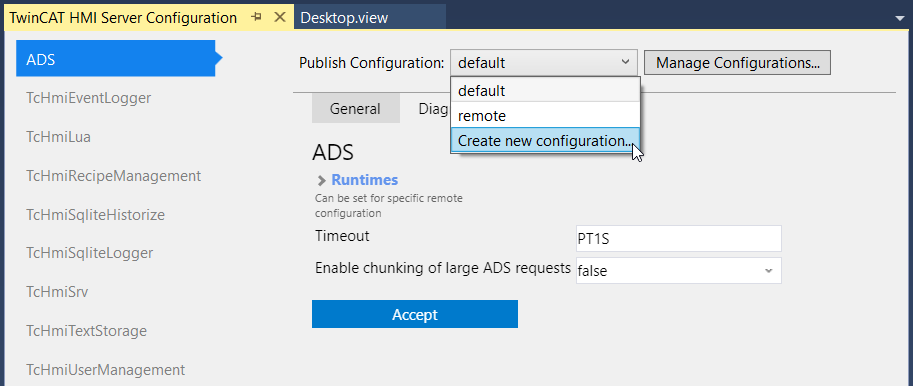
Task: Click Enable chunking of large ADS requests label
Action: [443, 268]
